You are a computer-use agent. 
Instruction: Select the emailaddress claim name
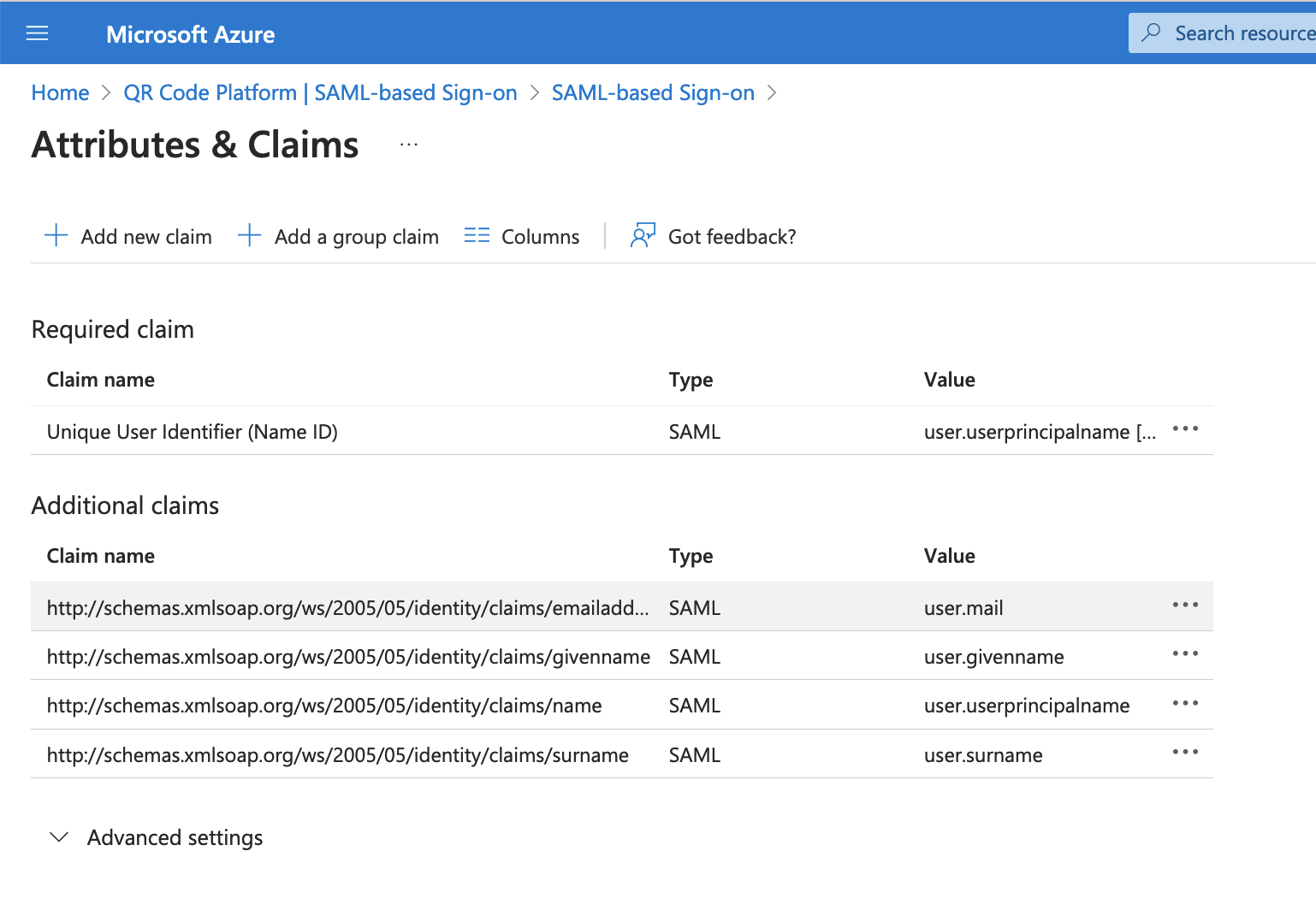click(347, 608)
